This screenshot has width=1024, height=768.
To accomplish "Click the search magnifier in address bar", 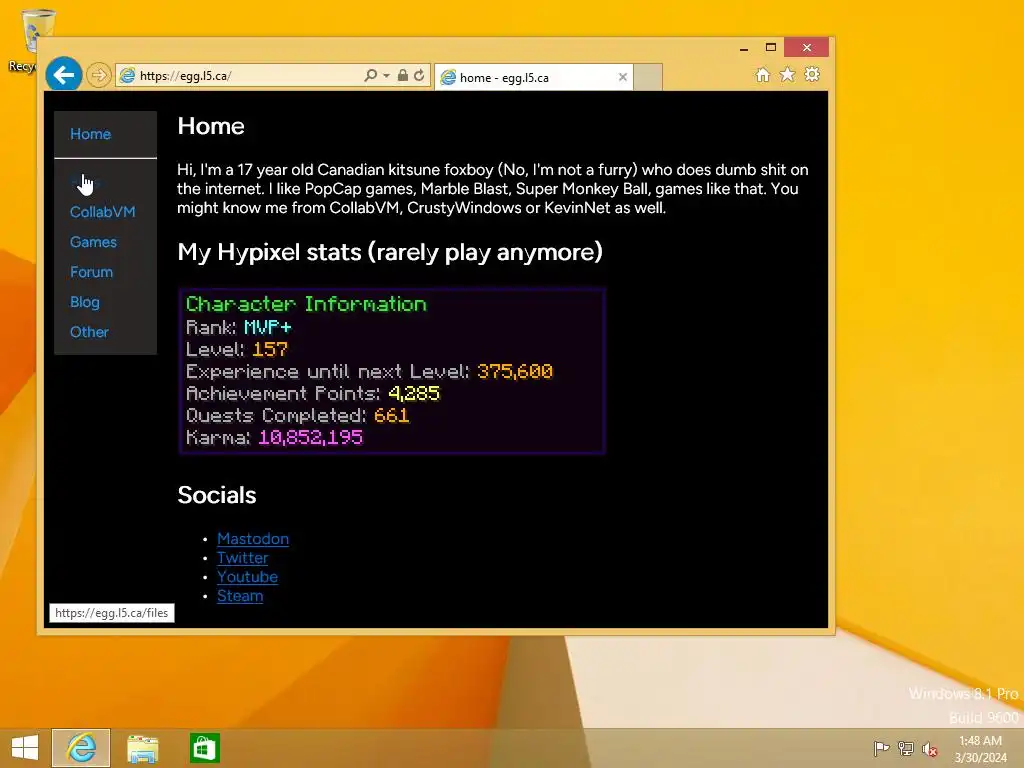I will click(x=370, y=76).
